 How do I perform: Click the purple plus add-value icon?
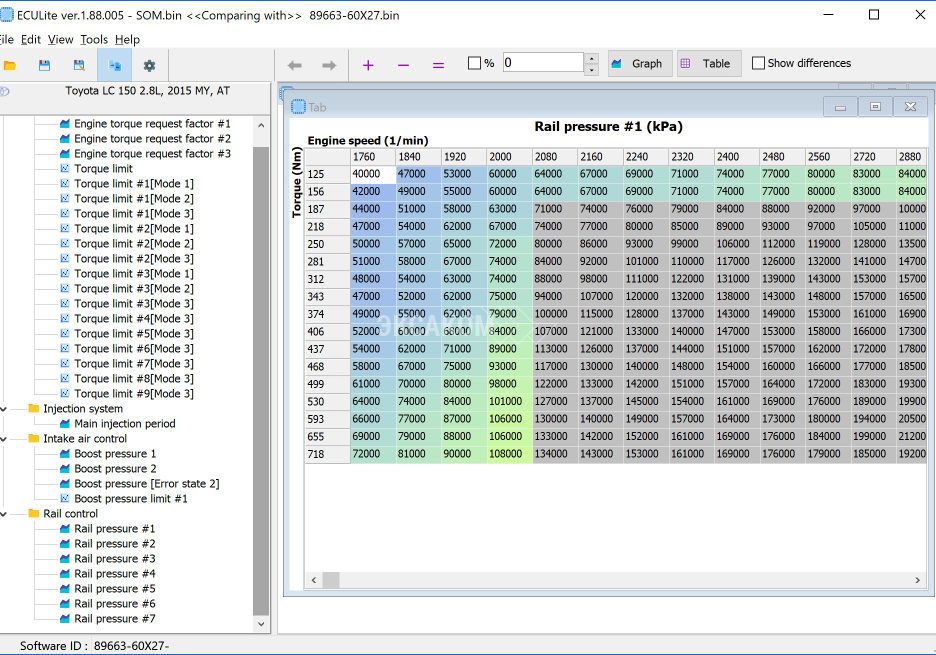click(368, 65)
